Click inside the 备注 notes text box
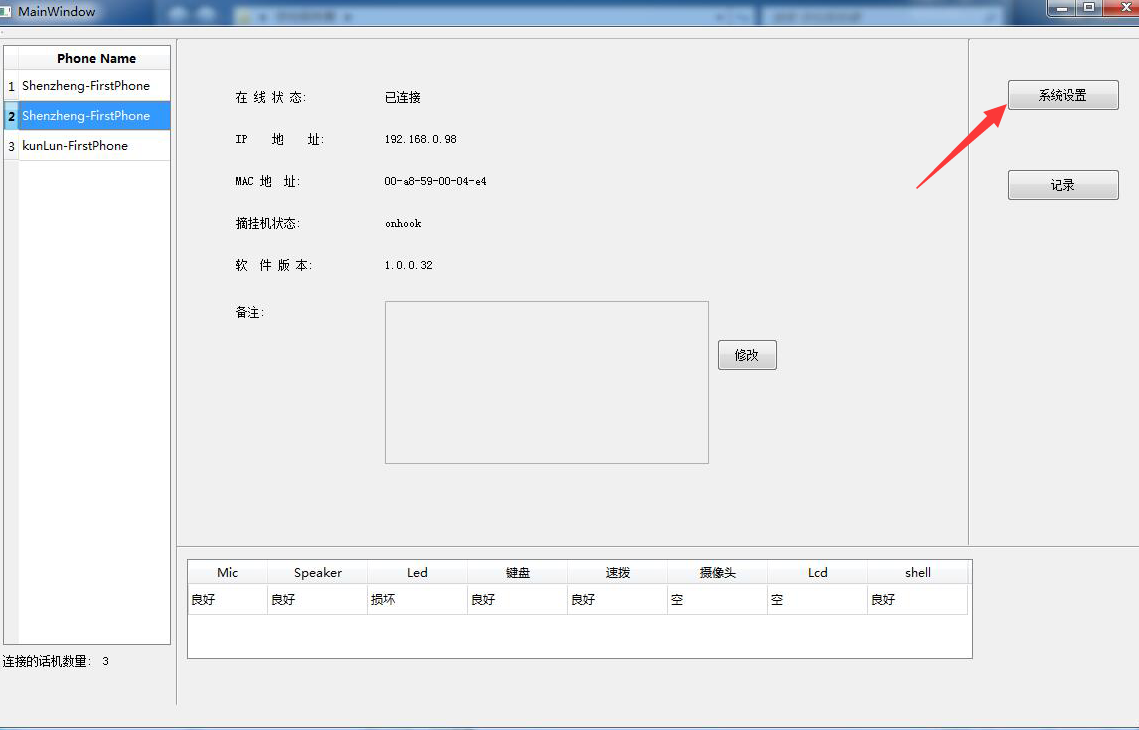This screenshot has height=730, width=1139. (x=546, y=382)
